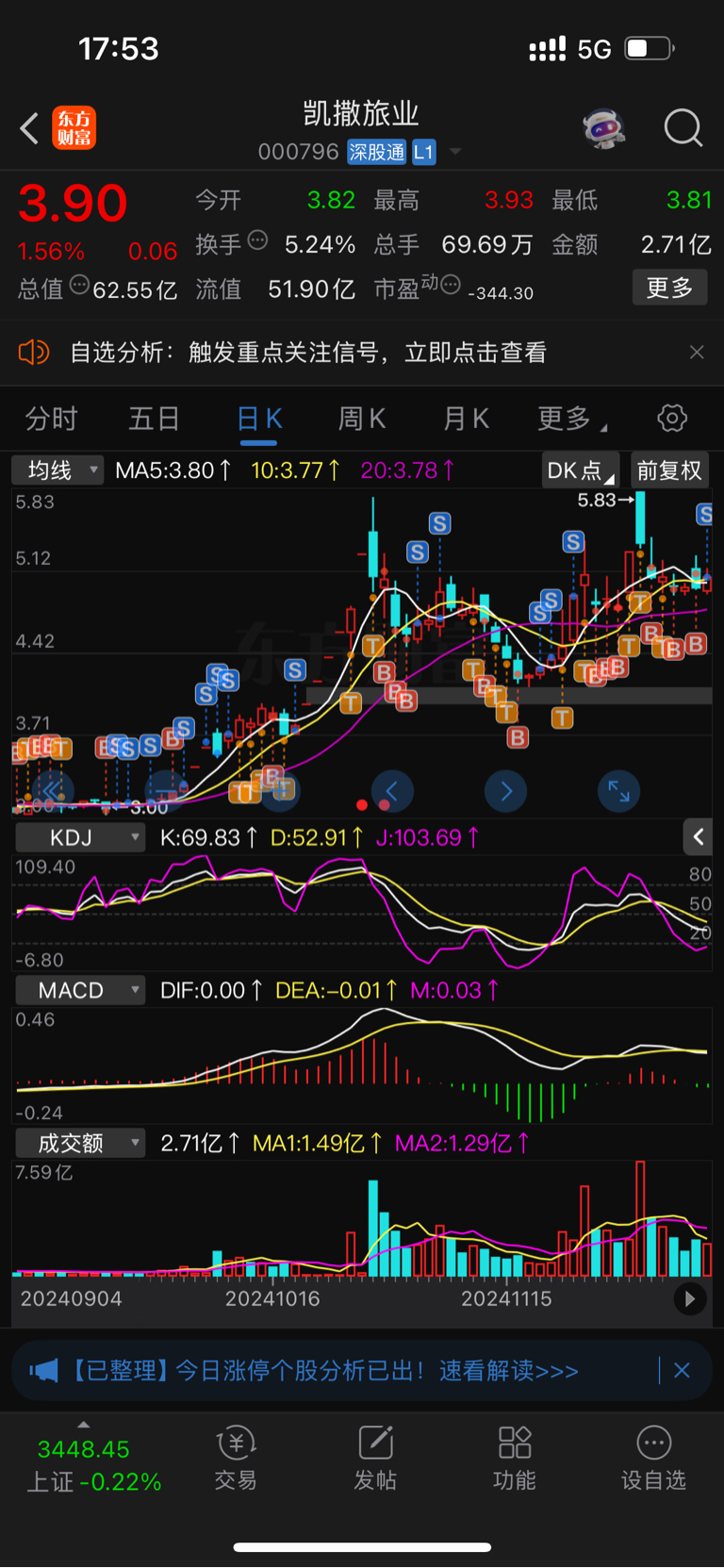Jump chart back with double-left icon
This screenshot has height=1568, width=724.
click(52, 791)
